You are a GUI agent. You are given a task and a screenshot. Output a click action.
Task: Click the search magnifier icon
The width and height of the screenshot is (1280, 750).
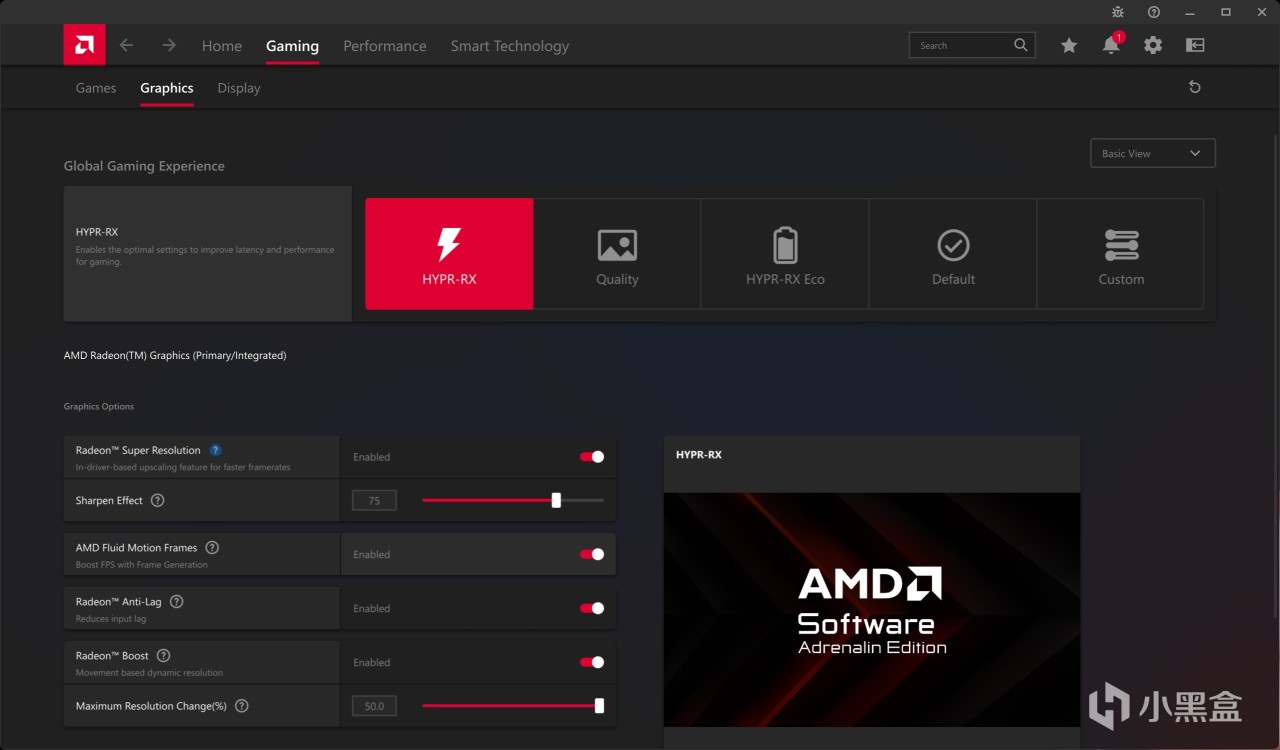click(1020, 45)
